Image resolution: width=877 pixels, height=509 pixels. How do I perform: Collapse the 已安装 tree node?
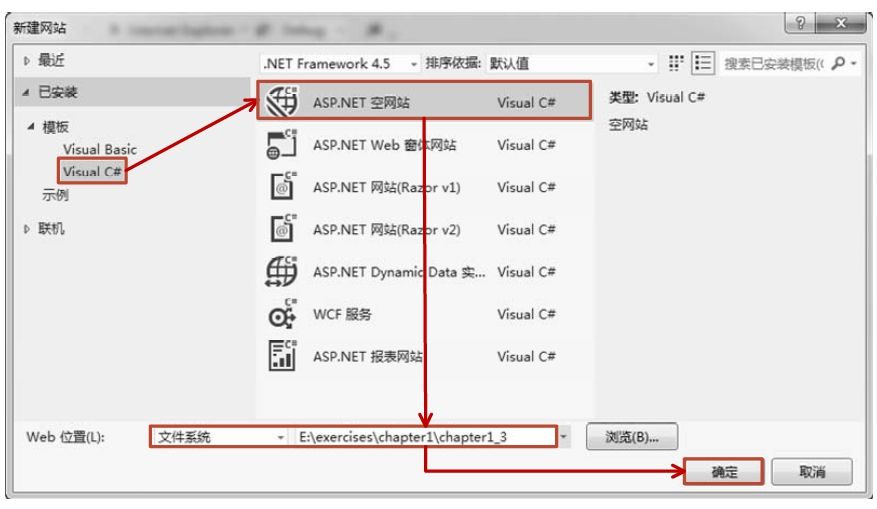pos(26,92)
